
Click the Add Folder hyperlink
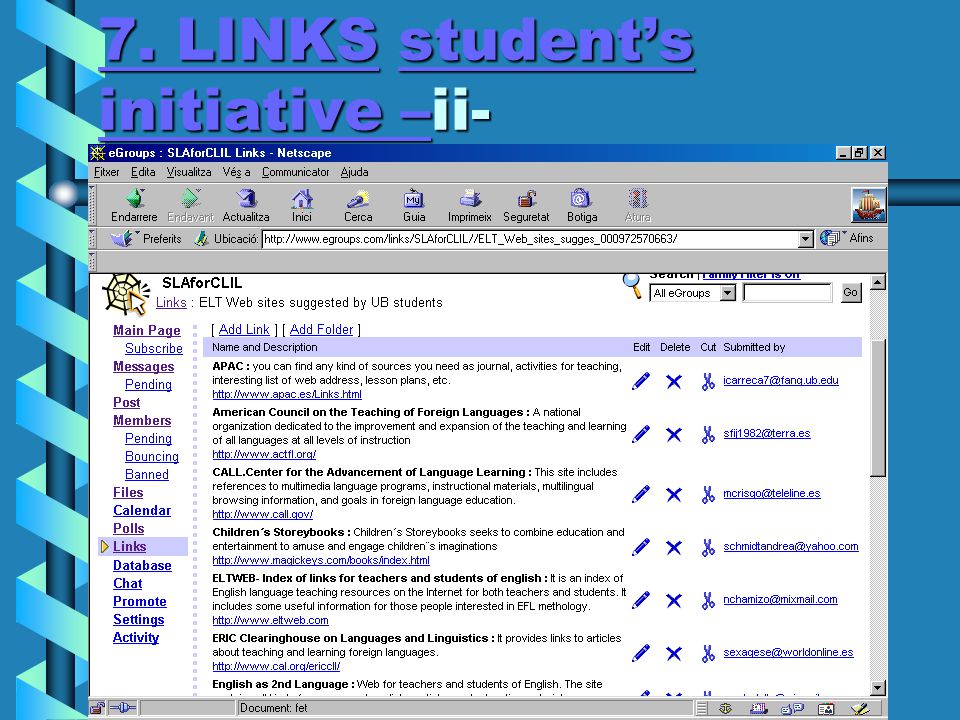pos(321,329)
